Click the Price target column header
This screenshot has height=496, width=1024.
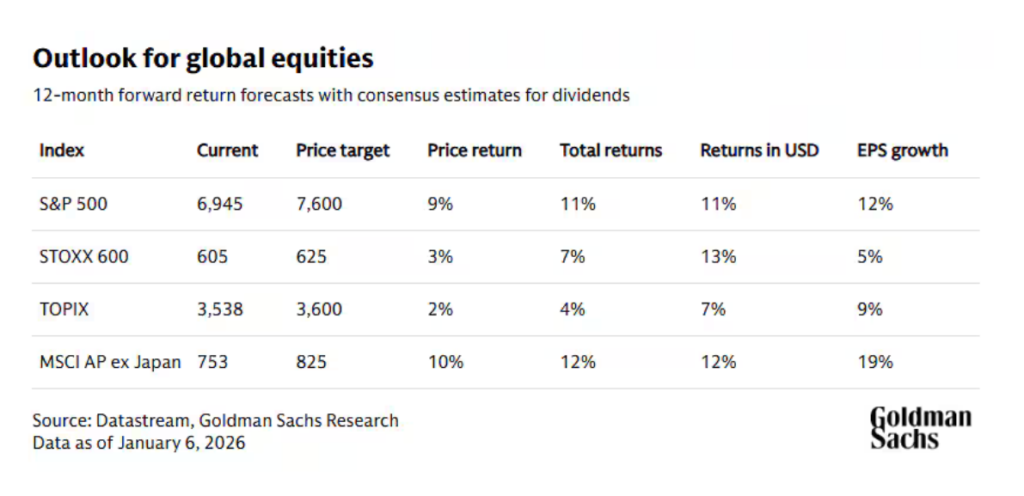tap(343, 151)
